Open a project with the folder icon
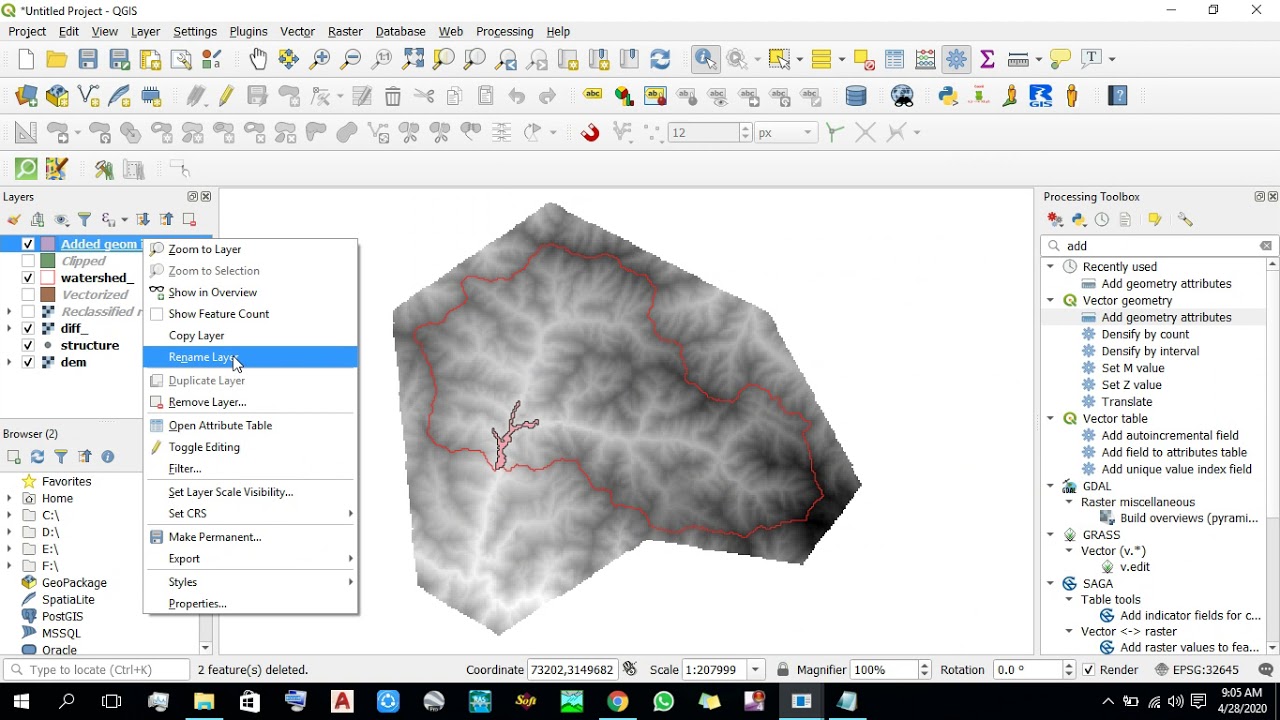The width and height of the screenshot is (1280, 720). [x=57, y=59]
